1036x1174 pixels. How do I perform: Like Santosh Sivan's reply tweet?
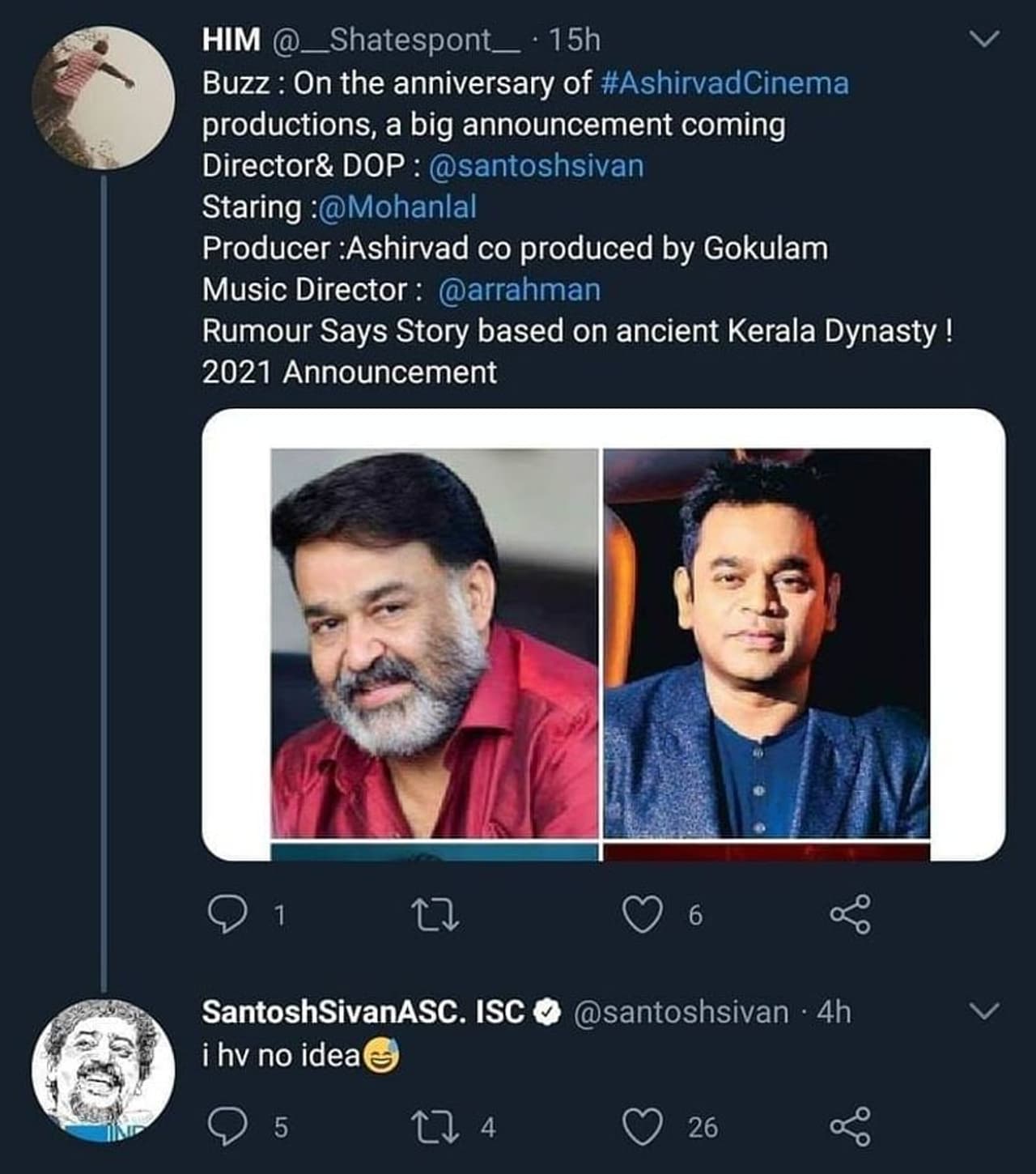tap(642, 1127)
